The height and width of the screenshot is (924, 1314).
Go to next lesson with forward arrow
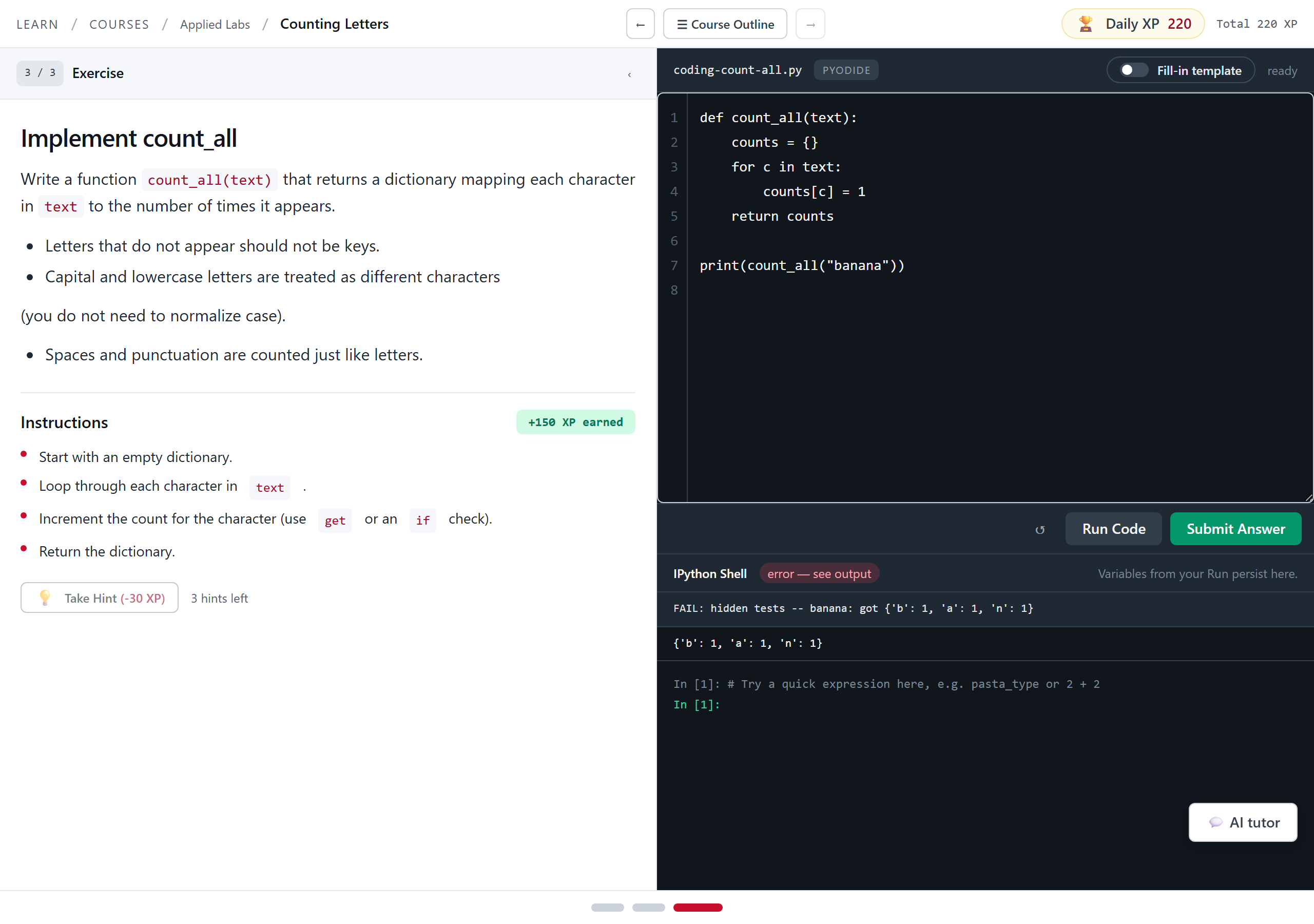[810, 24]
